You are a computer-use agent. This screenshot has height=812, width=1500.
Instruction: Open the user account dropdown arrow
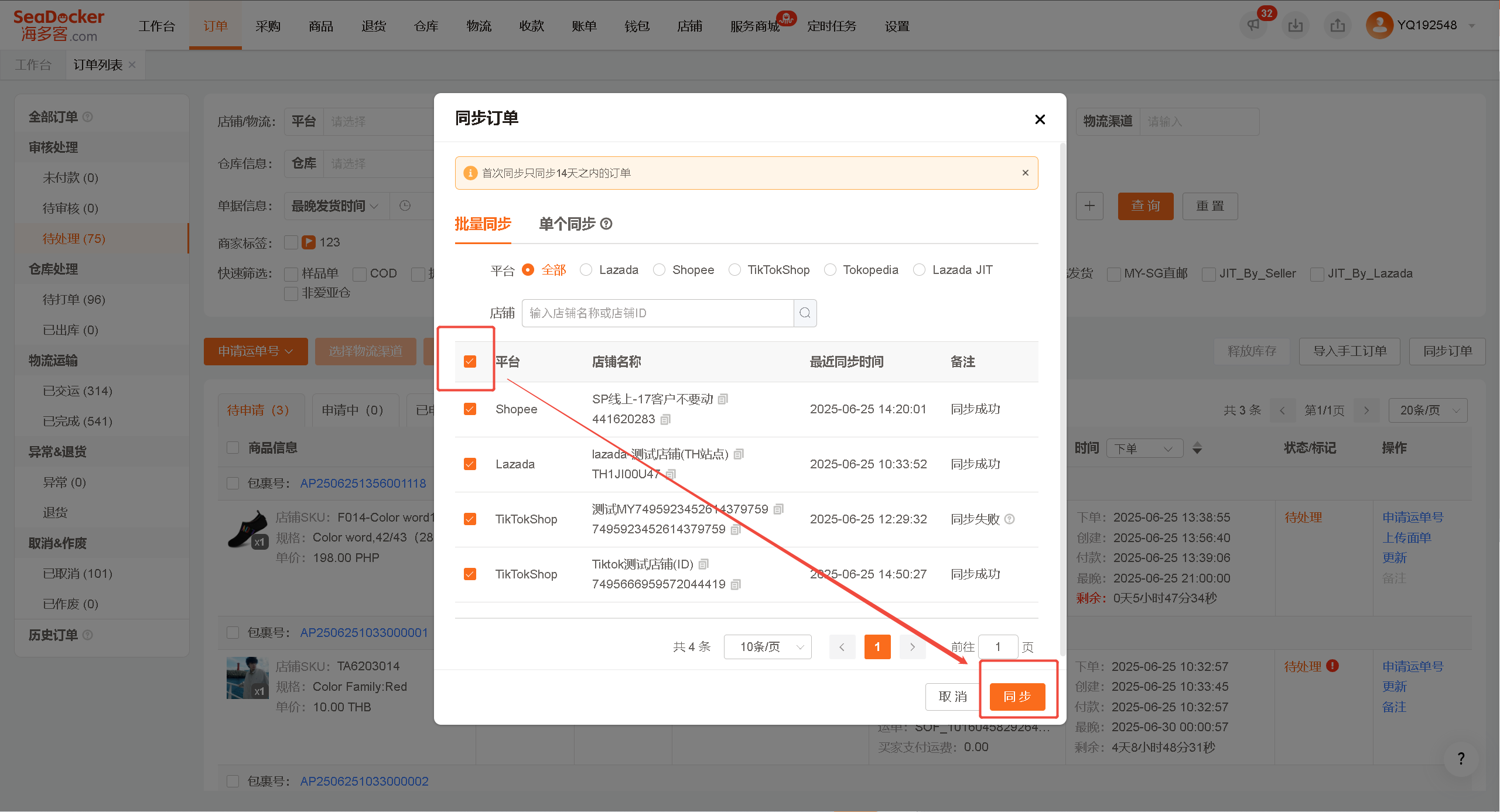tap(1472, 26)
